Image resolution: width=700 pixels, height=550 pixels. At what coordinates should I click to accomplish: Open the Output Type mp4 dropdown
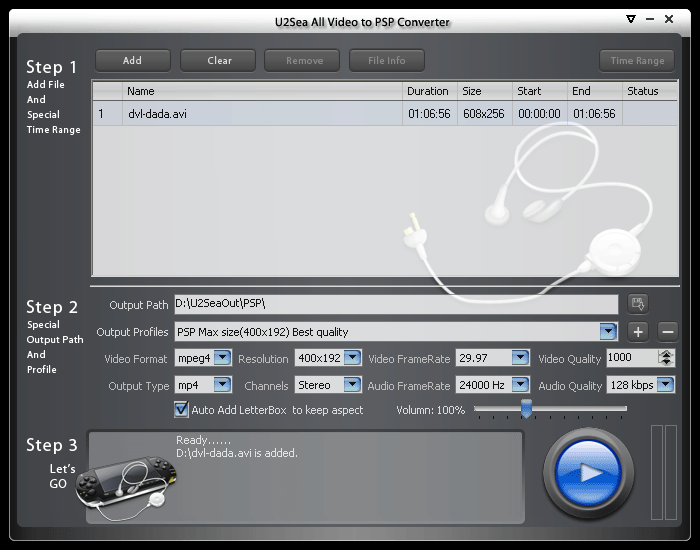click(x=222, y=385)
